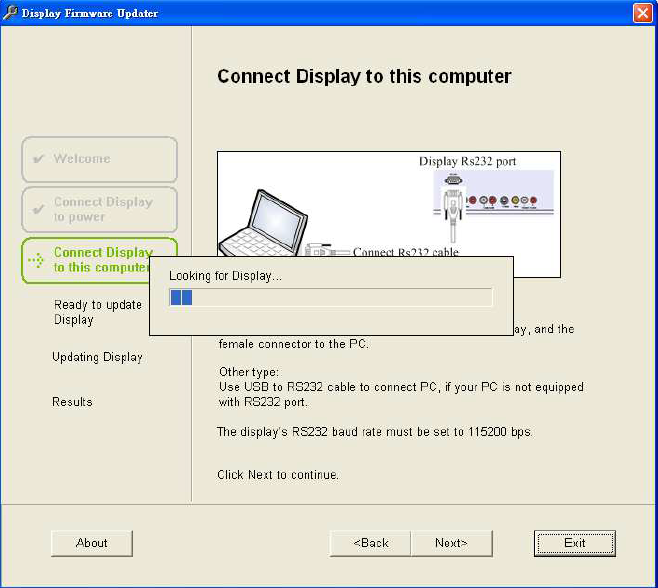Close the Display Firmware Updater window

642,13
